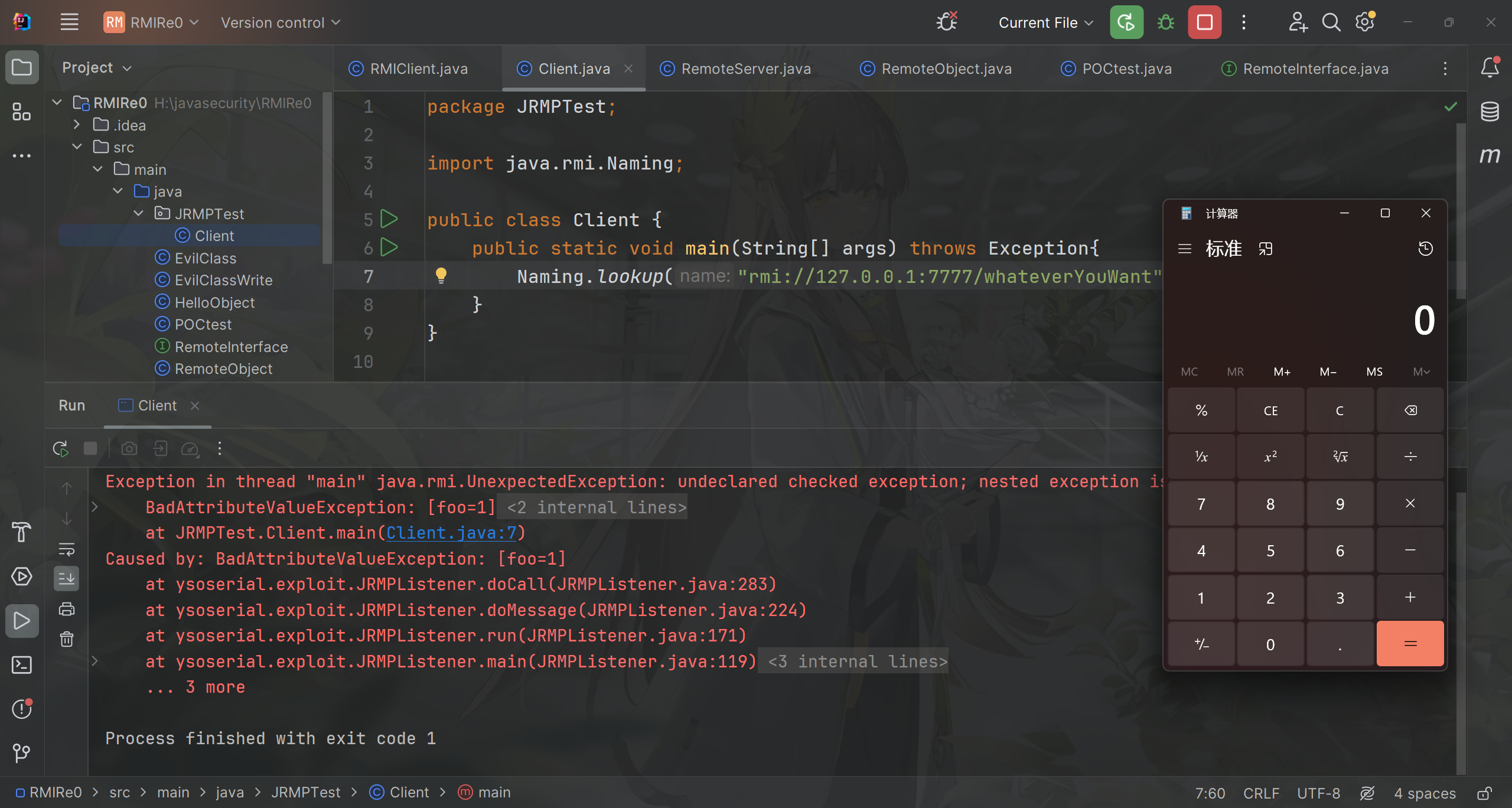This screenshot has height=808, width=1512.
Task: Open Maven tool window
Action: [x=1490, y=155]
